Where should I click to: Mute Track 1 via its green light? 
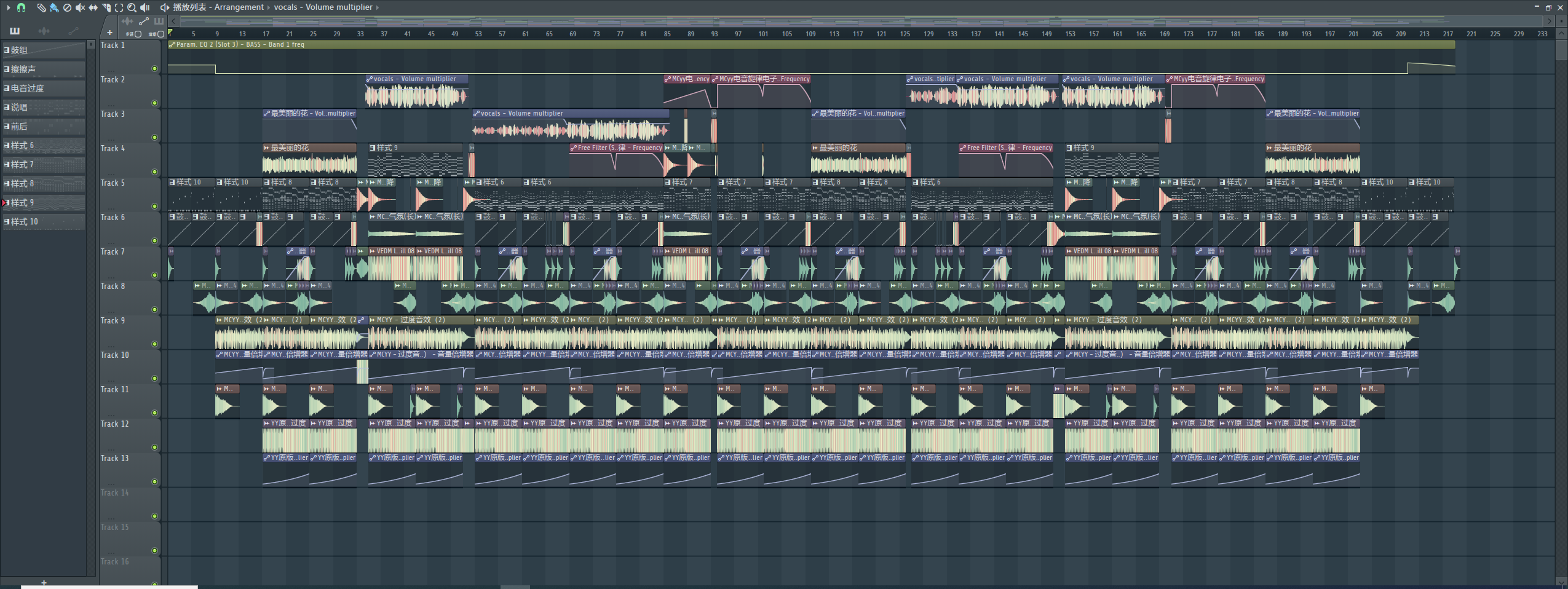pos(154,68)
